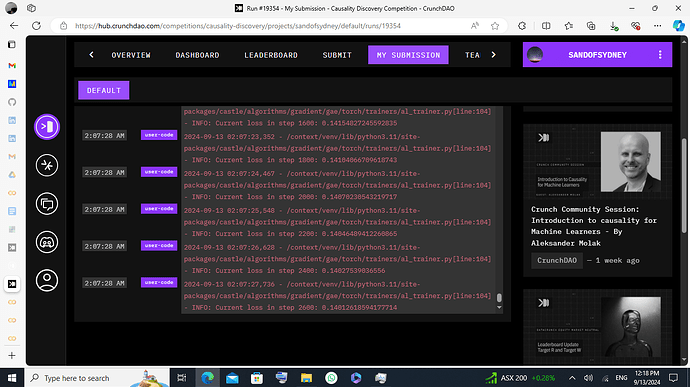Click the SANDOFSYDNEY profile button
690x387 pixels.
(x=597, y=55)
